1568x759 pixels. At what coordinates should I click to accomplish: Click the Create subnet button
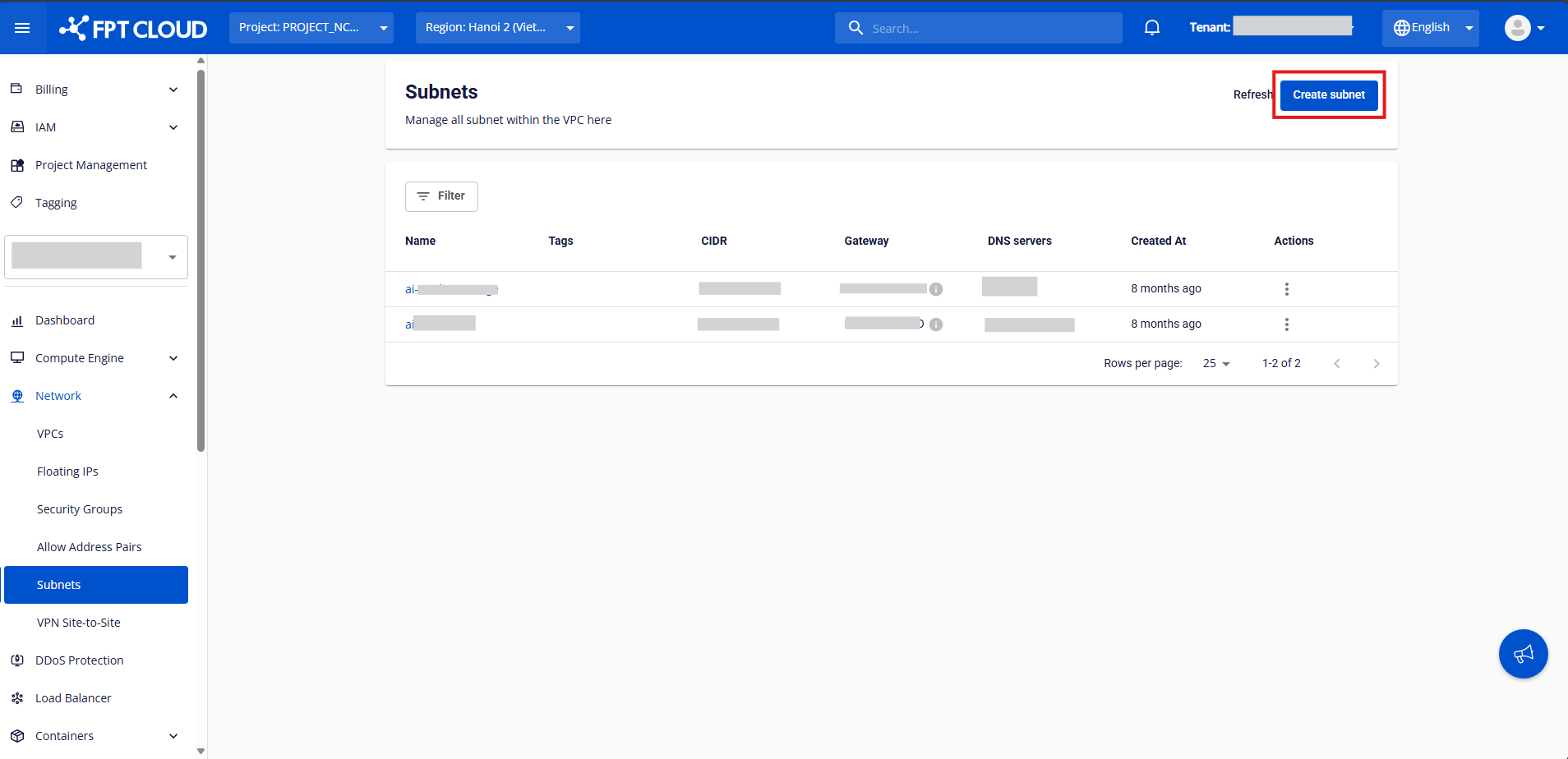tap(1328, 94)
